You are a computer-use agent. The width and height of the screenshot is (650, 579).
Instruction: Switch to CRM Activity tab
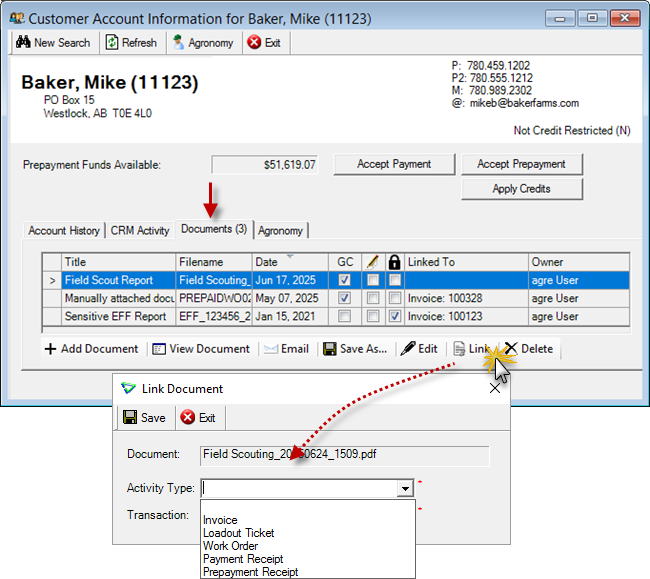pos(140,230)
